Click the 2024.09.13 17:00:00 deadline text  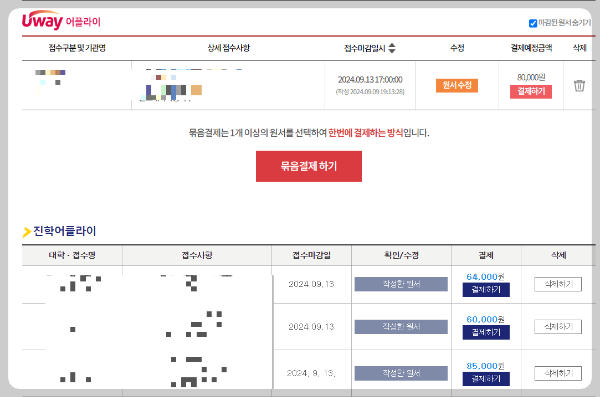click(370, 80)
